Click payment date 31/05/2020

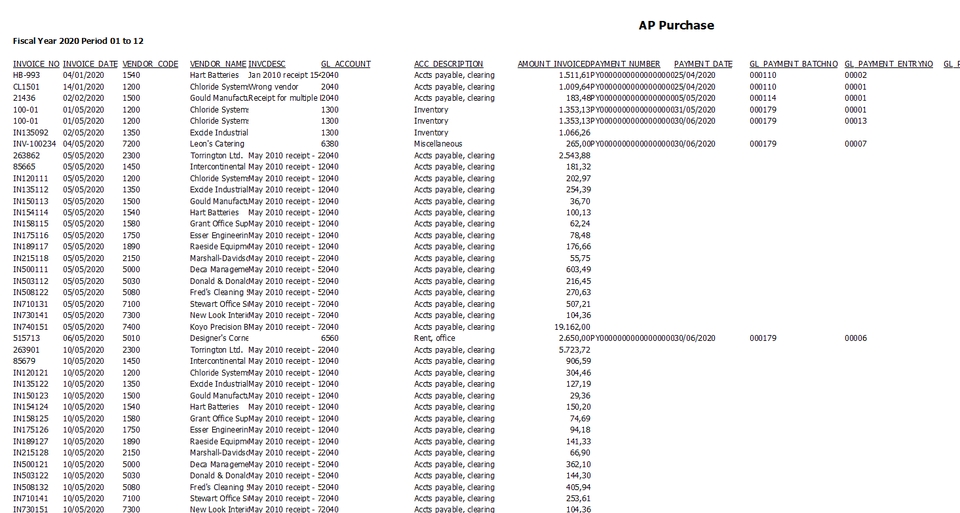tap(694, 110)
